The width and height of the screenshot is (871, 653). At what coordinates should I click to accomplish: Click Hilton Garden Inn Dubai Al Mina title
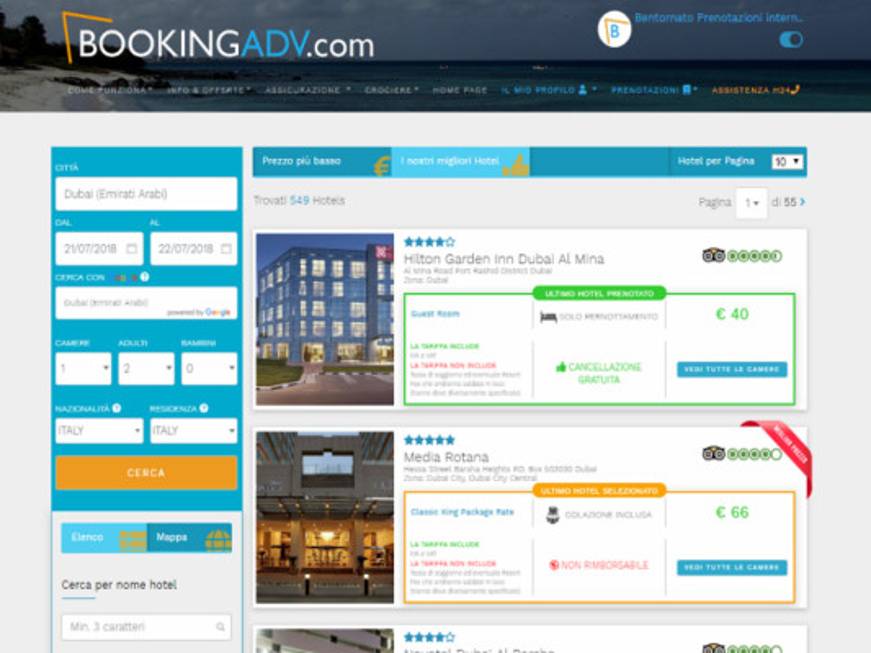point(504,259)
